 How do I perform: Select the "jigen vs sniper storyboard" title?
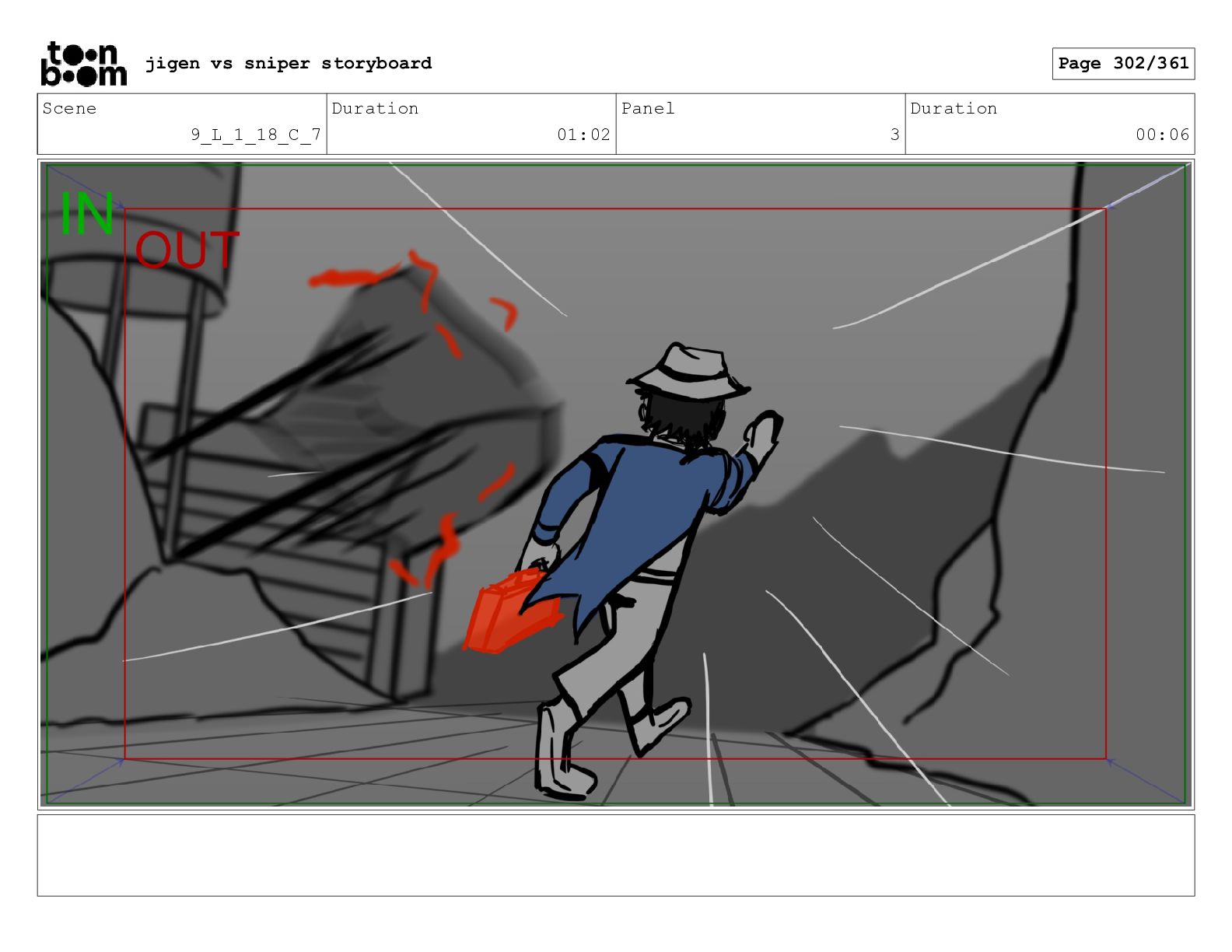pyautogui.click(x=289, y=64)
